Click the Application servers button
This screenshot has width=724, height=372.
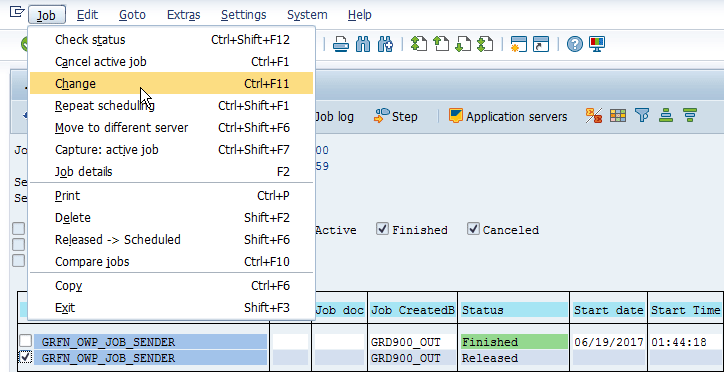(x=508, y=116)
